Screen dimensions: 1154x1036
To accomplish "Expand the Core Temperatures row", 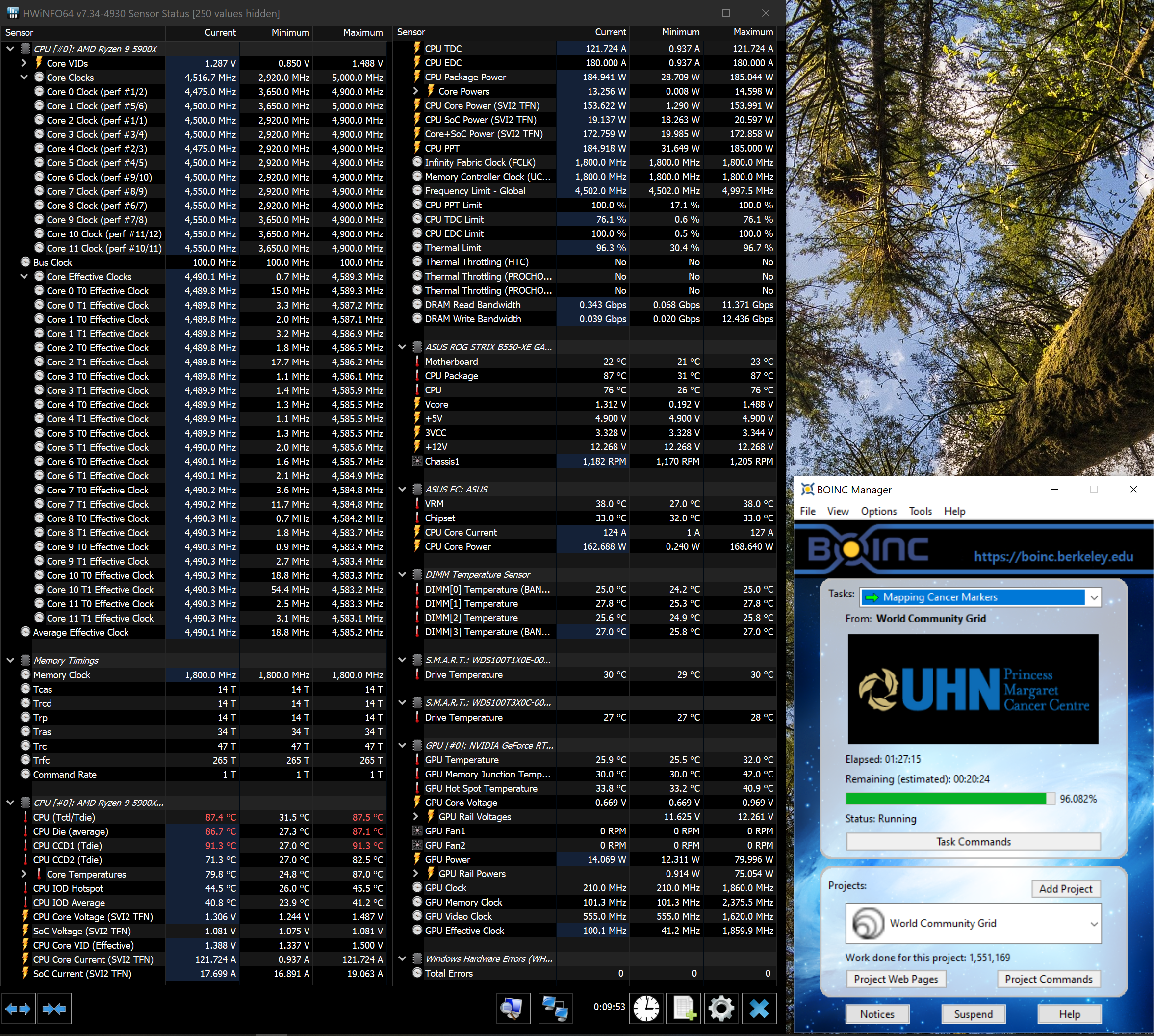I will pos(24,874).
